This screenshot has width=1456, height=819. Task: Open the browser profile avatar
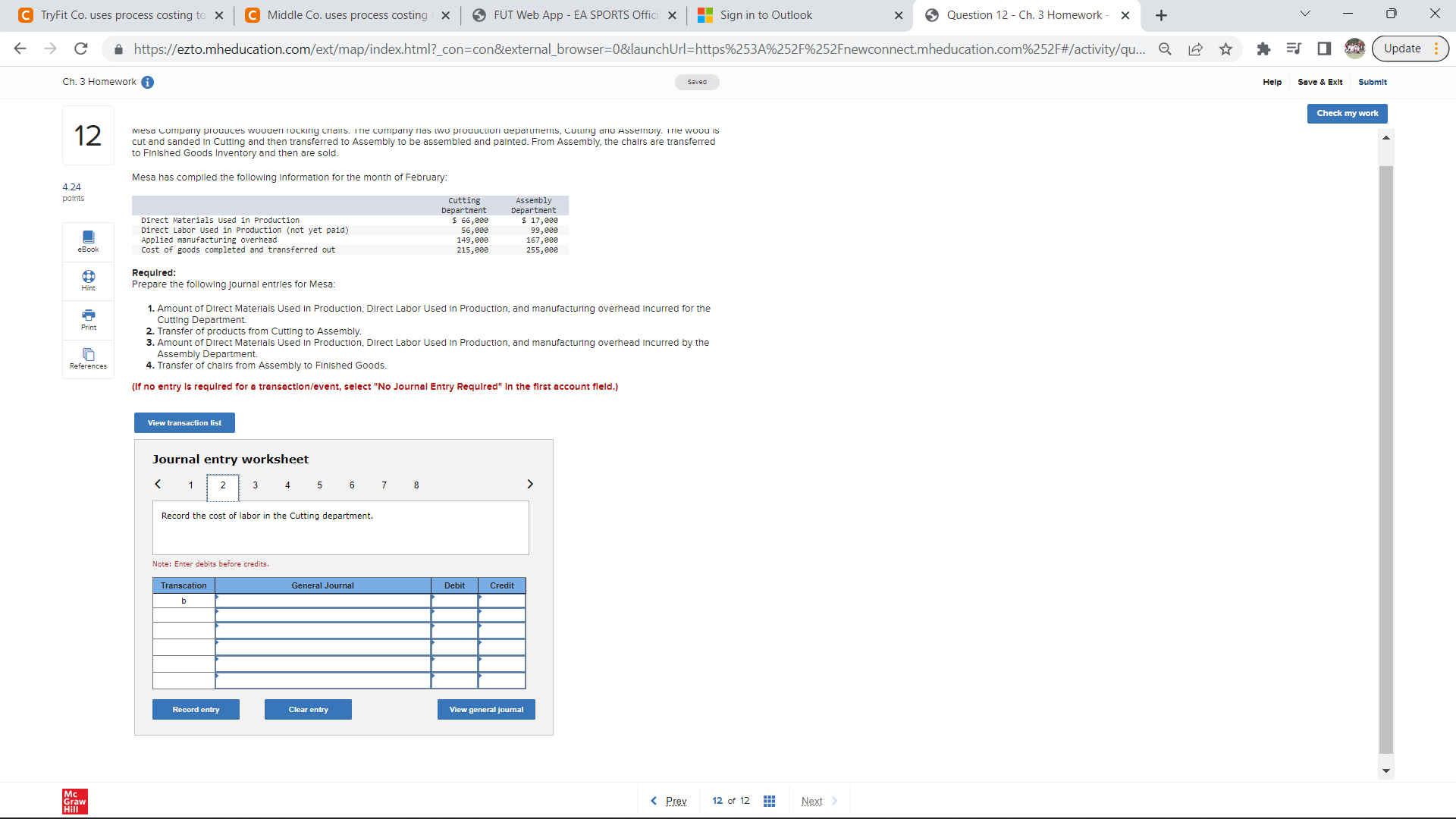point(1356,49)
